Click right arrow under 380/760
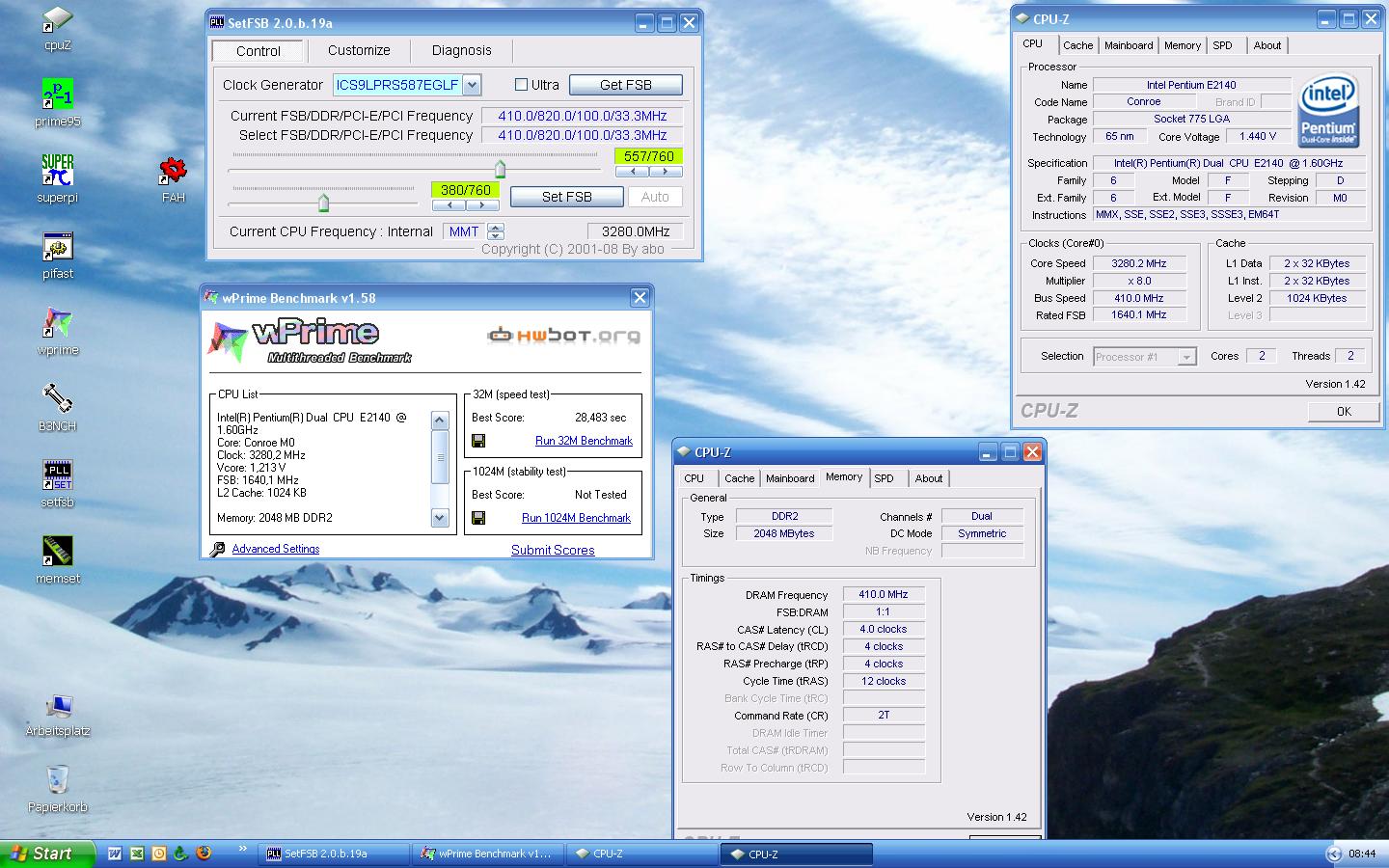Screen dimensions: 1389x868 click(482, 204)
